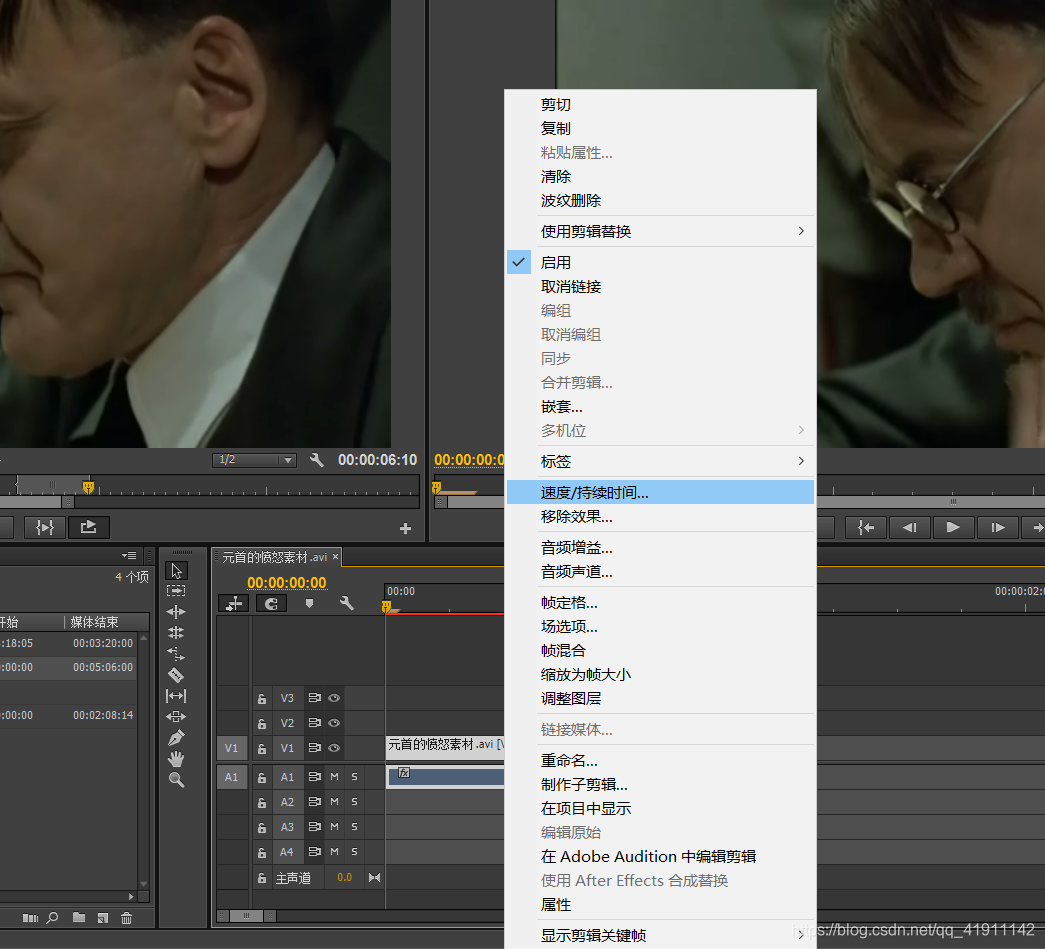The height and width of the screenshot is (949, 1045).
Task: Click timeline timecode 00:00:00:00 field
Action: coord(287,582)
